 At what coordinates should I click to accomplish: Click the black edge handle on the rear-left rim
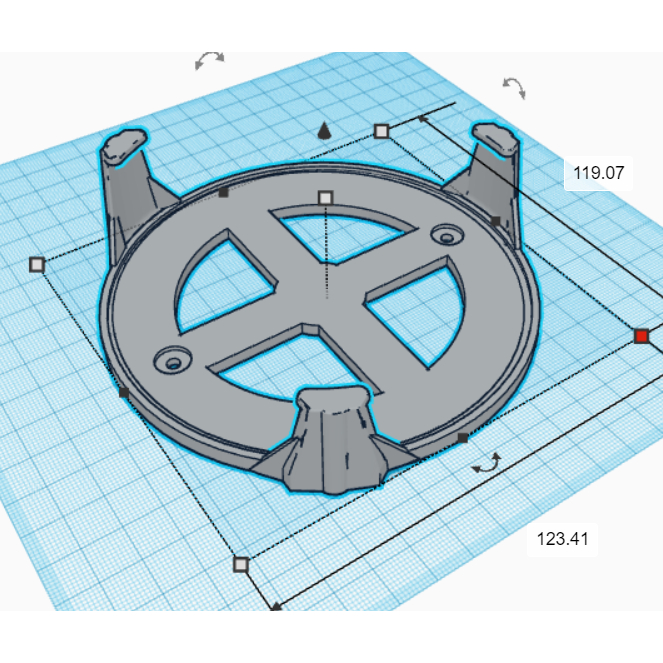(x=224, y=192)
